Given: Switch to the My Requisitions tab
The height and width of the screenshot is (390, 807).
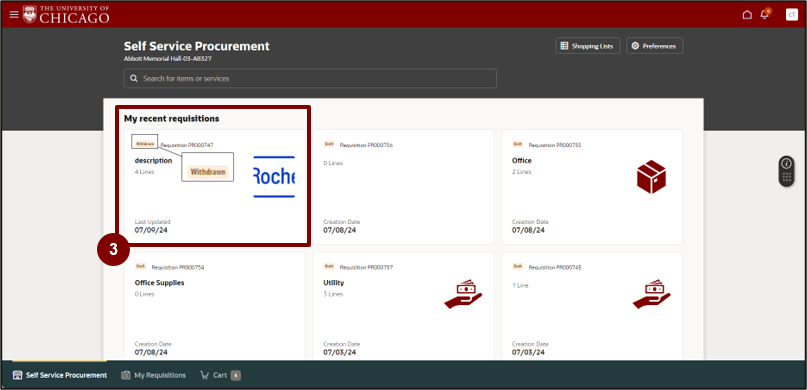Looking at the screenshot, I should (153, 375).
